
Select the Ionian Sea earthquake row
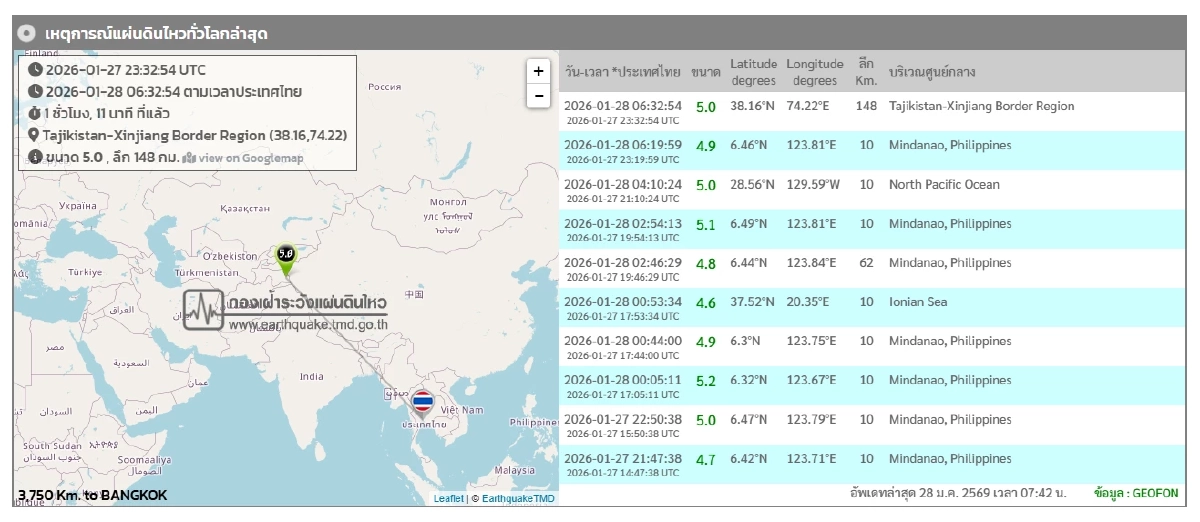click(x=870, y=307)
